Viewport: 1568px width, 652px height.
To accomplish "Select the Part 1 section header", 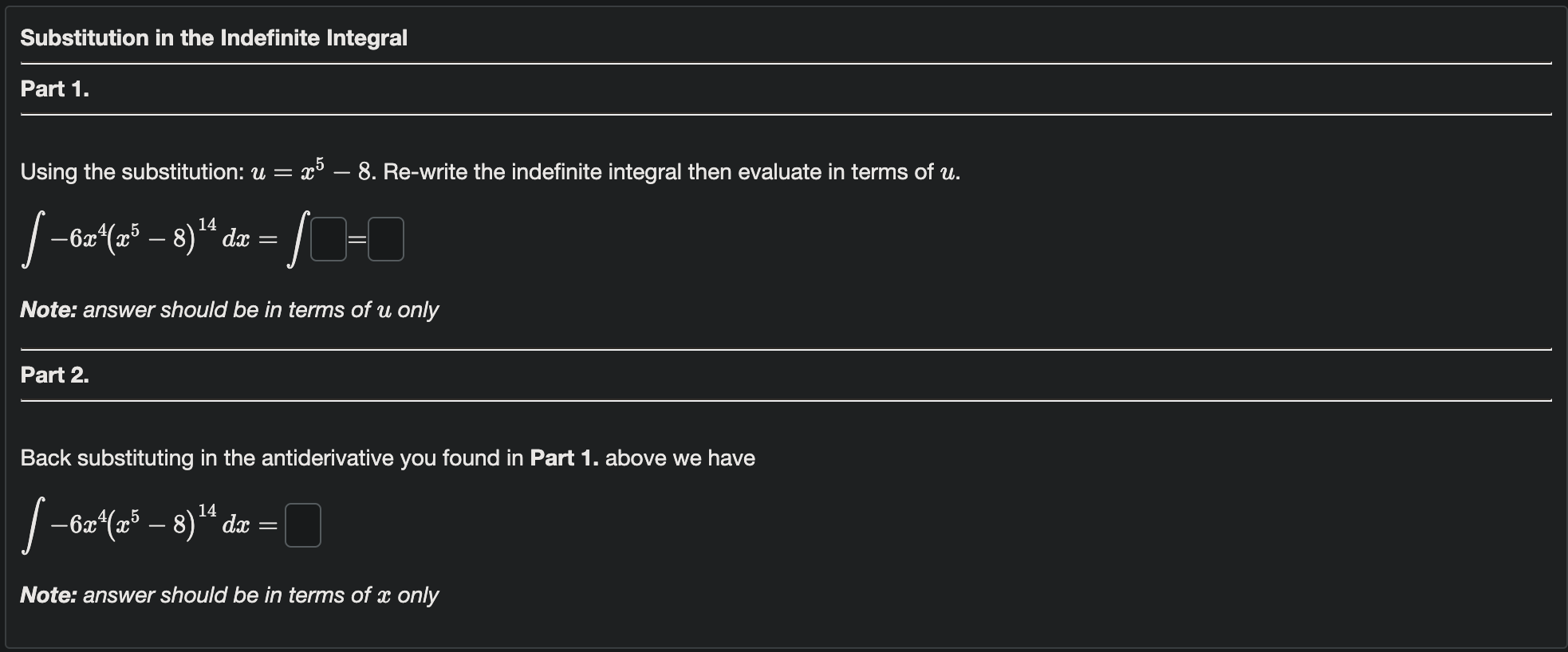I will [54, 89].
